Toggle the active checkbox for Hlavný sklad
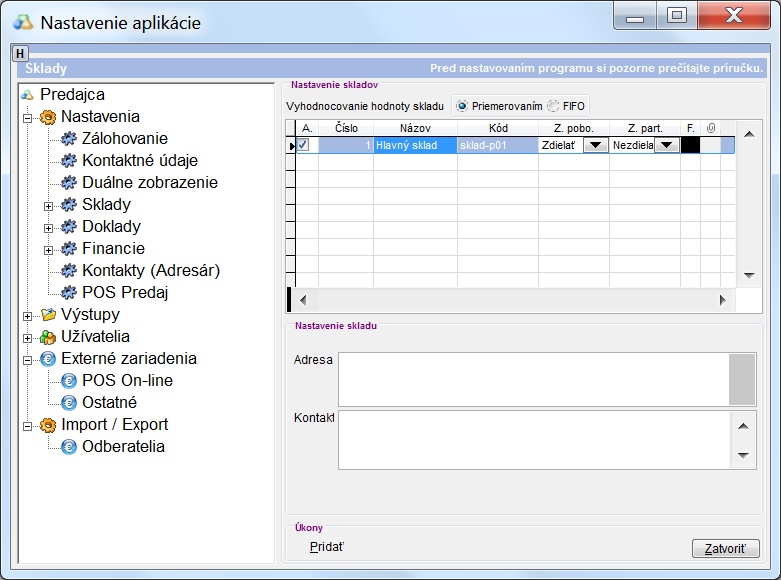 coord(304,145)
